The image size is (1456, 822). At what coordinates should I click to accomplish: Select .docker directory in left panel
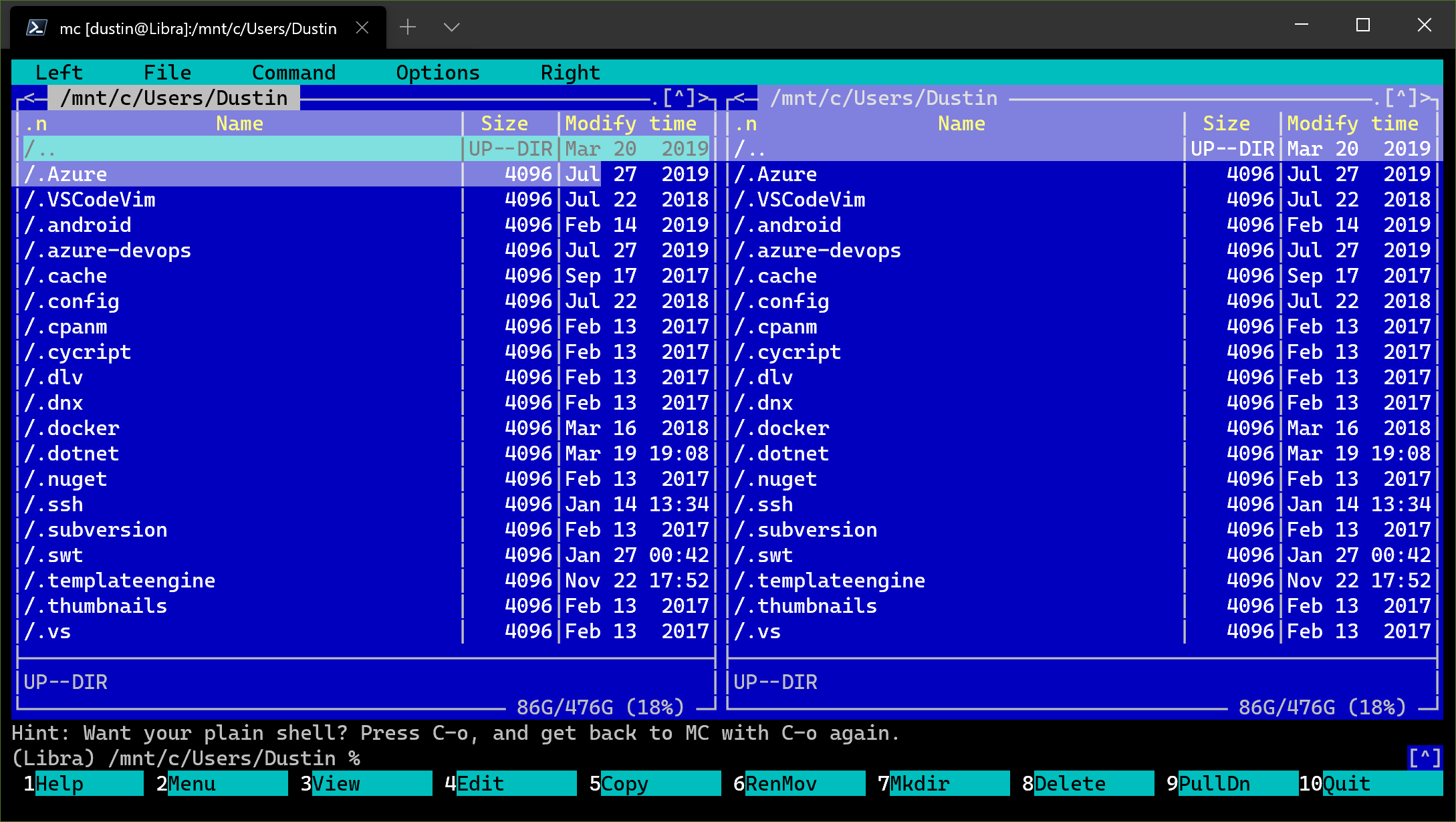83,428
